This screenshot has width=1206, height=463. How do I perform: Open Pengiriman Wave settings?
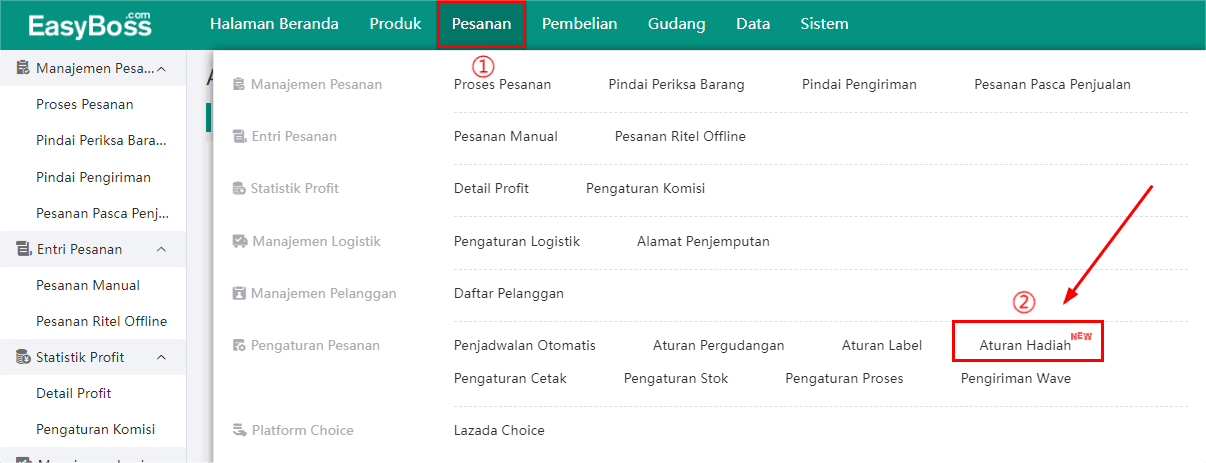1015,378
